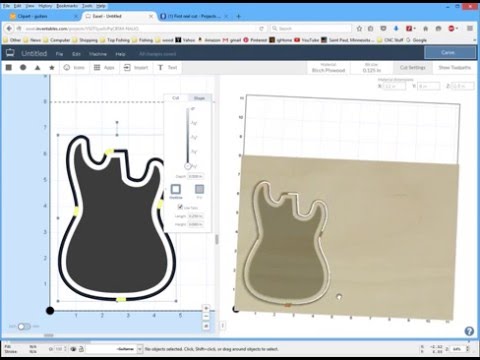Reload the page
480x360 pixels.
262,29
